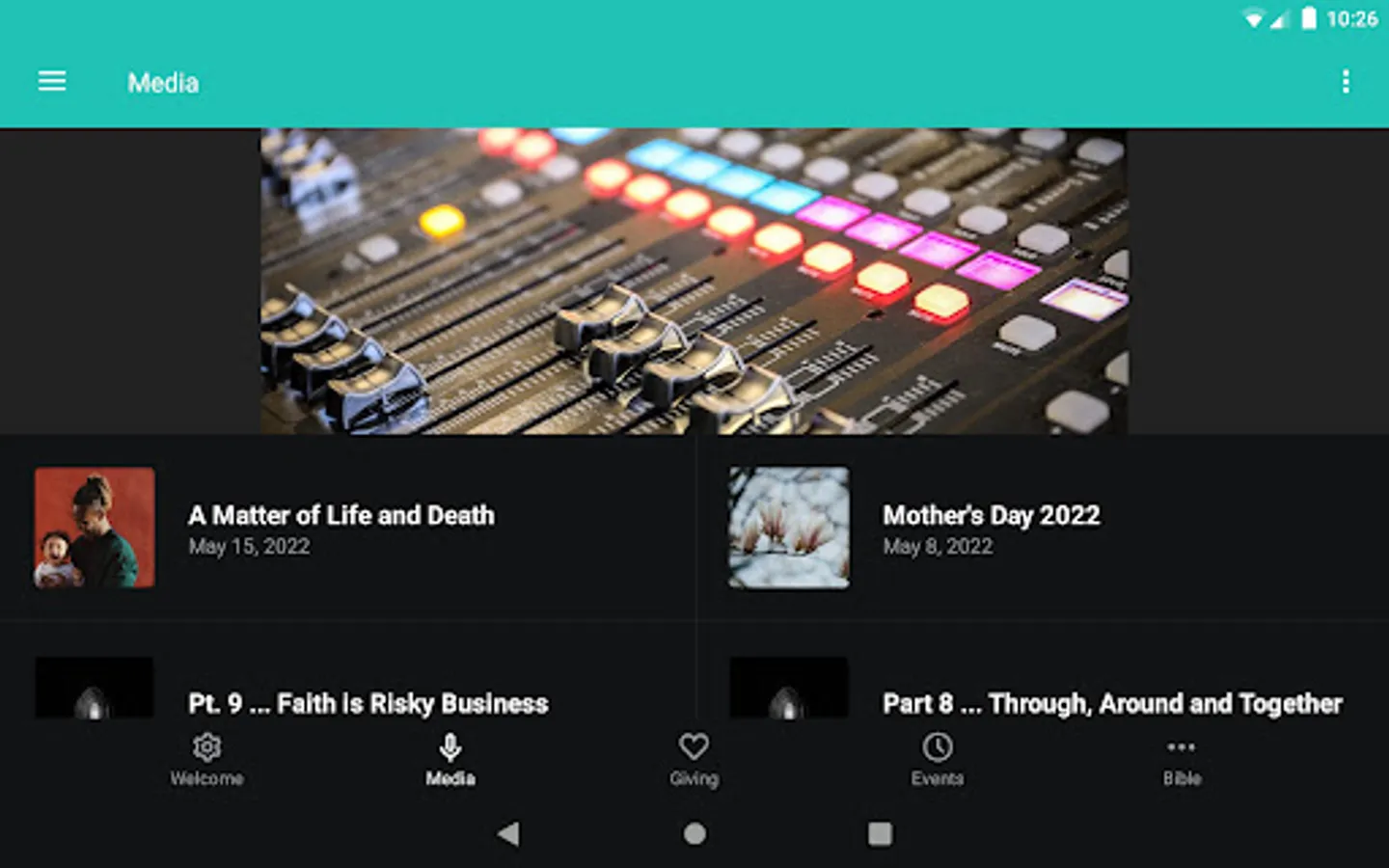Open the hamburger navigation menu
The width and height of the screenshot is (1389, 868).
click(x=52, y=82)
